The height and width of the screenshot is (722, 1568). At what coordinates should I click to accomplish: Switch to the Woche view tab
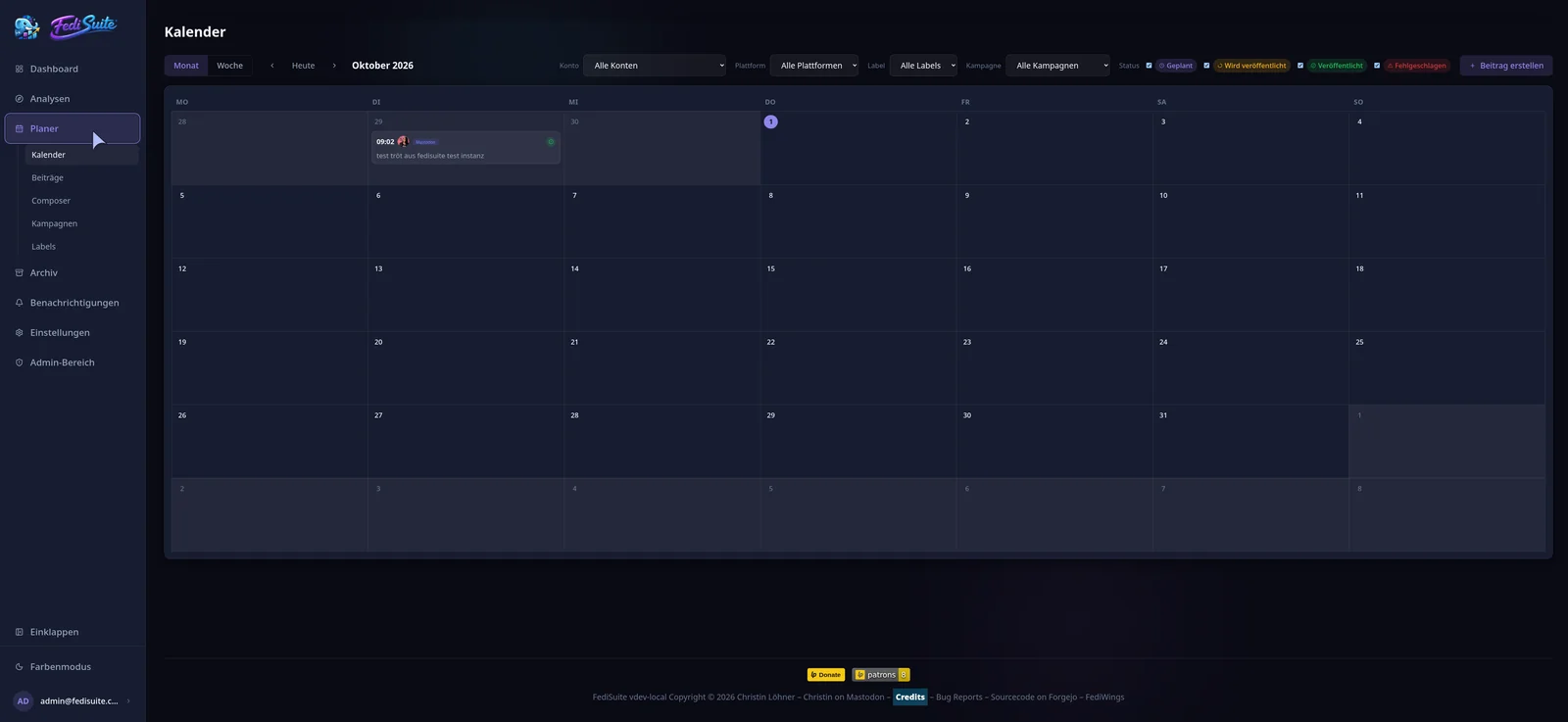point(230,66)
